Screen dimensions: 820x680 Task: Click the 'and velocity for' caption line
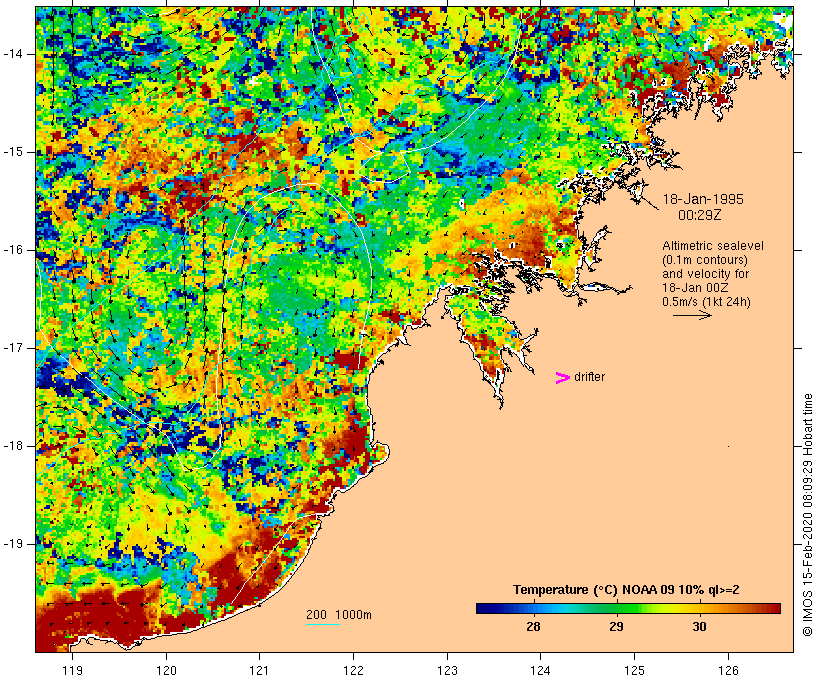pyautogui.click(x=705, y=274)
